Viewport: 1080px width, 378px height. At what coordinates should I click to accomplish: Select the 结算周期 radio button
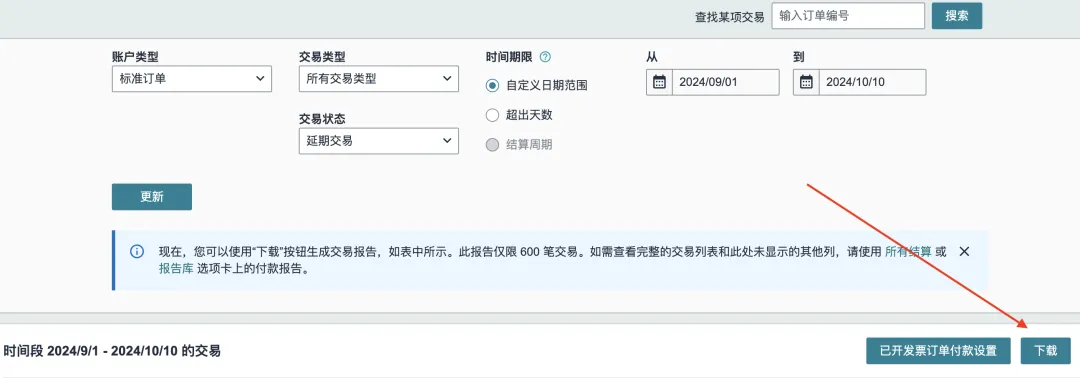point(492,145)
